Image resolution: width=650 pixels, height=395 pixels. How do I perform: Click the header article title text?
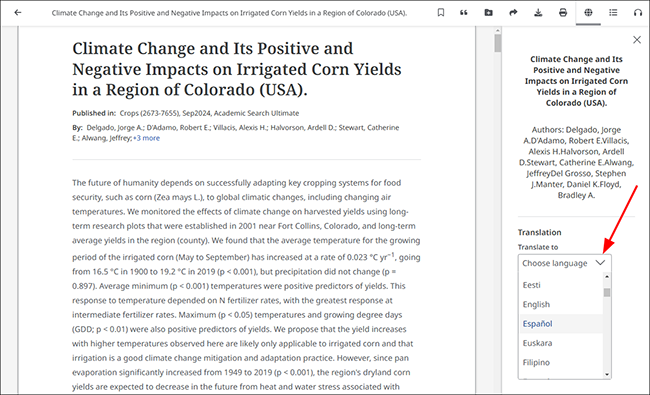(229, 13)
